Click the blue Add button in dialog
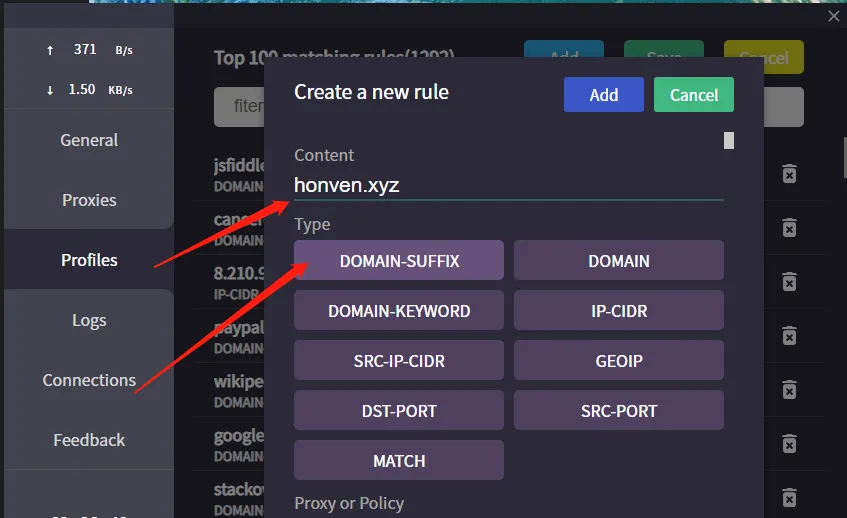The image size is (847, 518). pos(603,95)
